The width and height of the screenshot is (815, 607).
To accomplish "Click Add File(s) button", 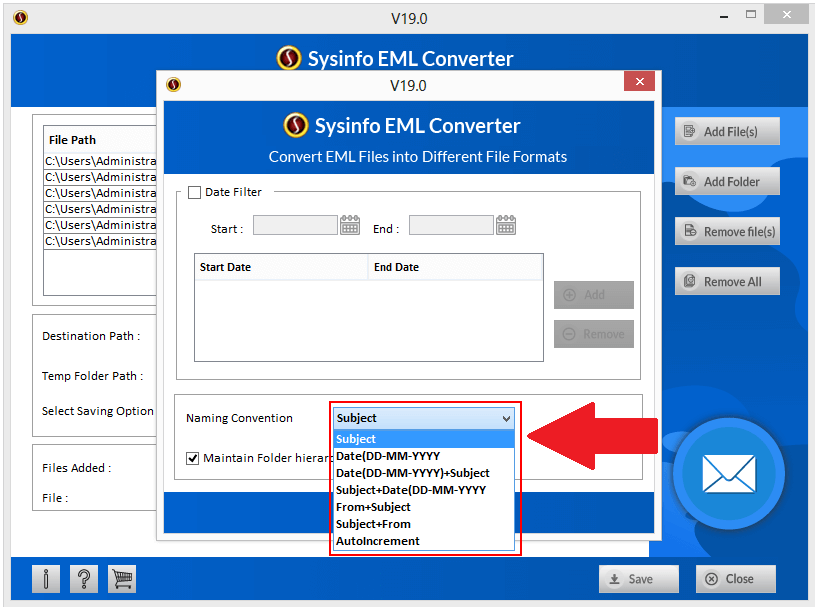I will coord(727,131).
